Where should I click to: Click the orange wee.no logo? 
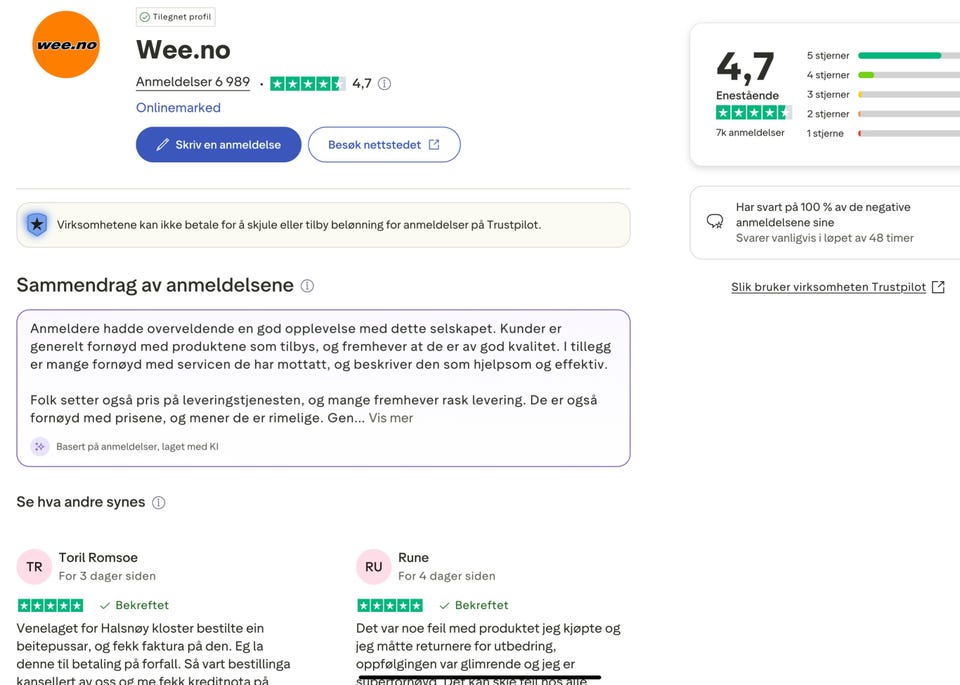pos(66,45)
